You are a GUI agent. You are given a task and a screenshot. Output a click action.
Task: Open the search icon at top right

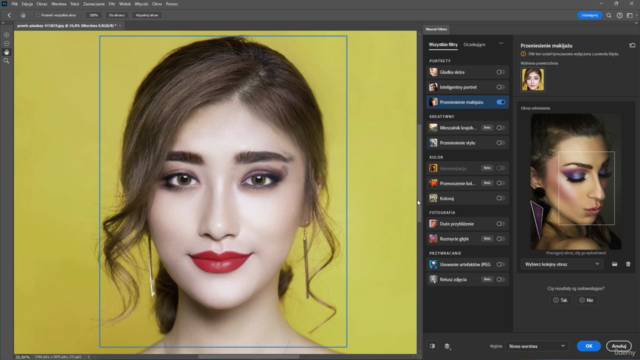[609, 15]
